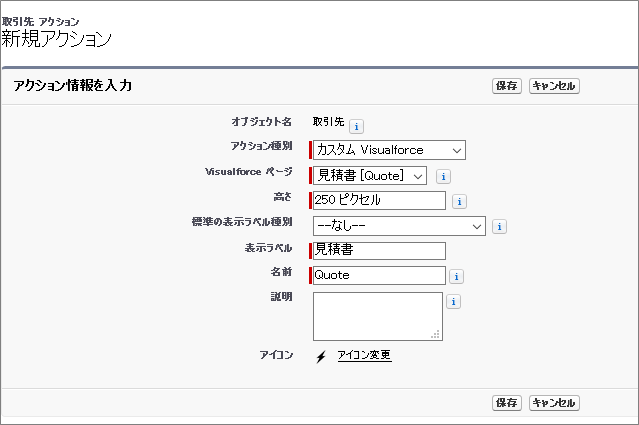Image resolution: width=639 pixels, height=425 pixels.
Task: Click into the 表示ラベル text field
Action: coord(379,250)
